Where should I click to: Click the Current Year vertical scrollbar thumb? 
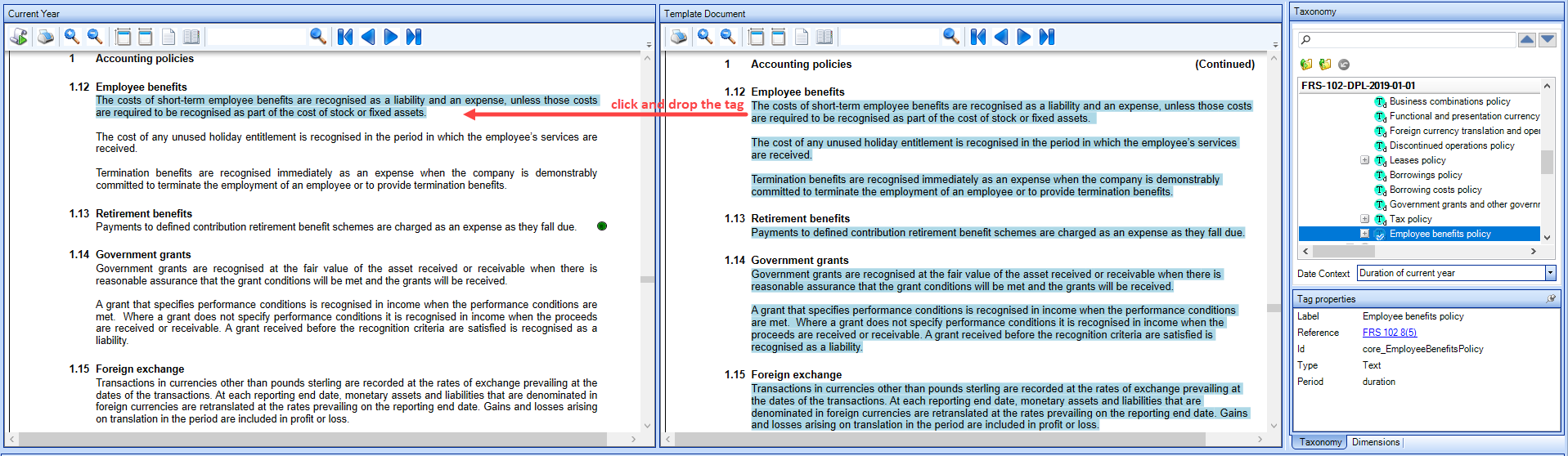tap(648, 279)
